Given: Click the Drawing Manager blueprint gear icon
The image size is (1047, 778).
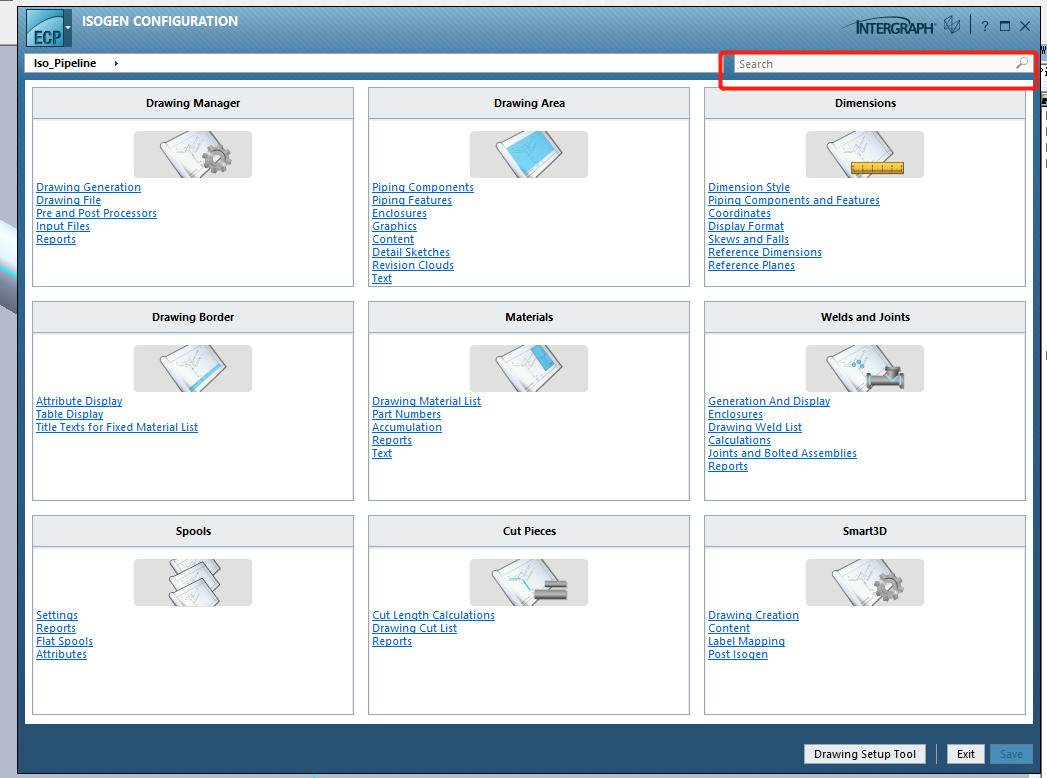Looking at the screenshot, I should 193,154.
